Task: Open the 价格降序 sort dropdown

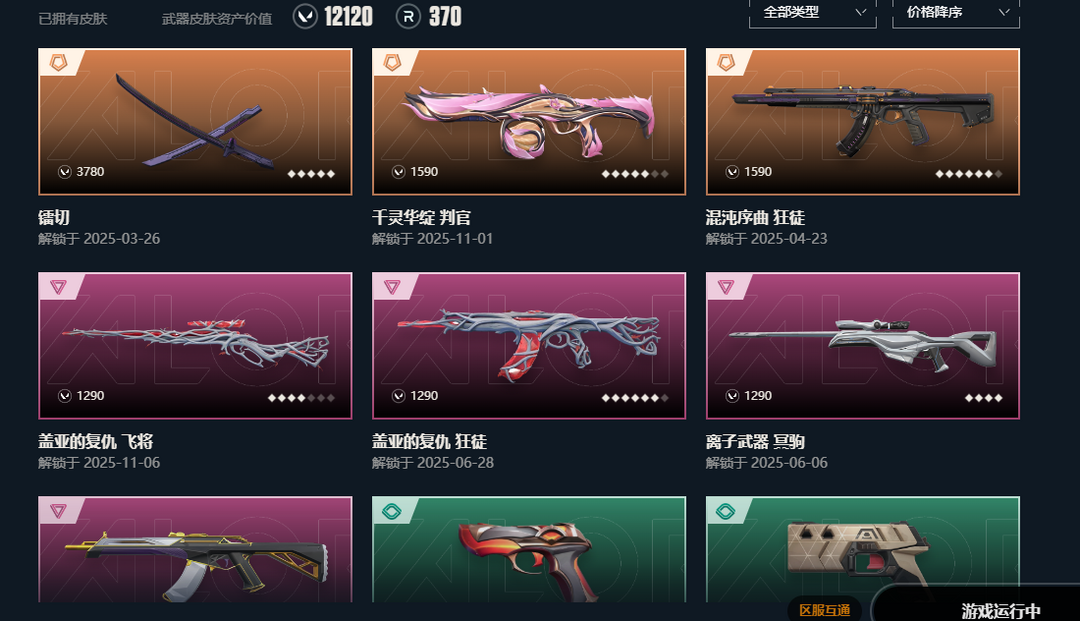Action: point(955,12)
